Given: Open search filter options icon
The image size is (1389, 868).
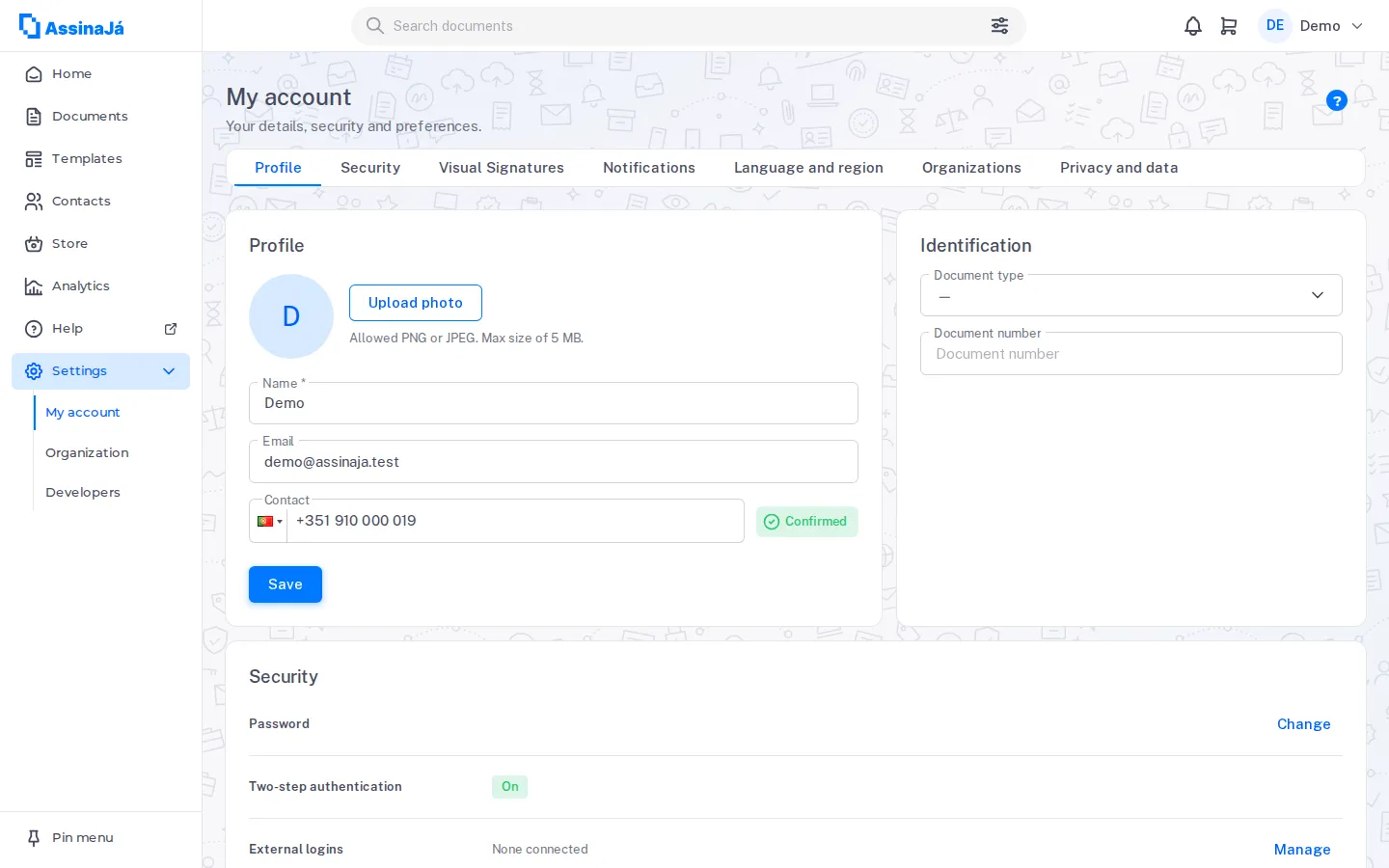Looking at the screenshot, I should (999, 26).
